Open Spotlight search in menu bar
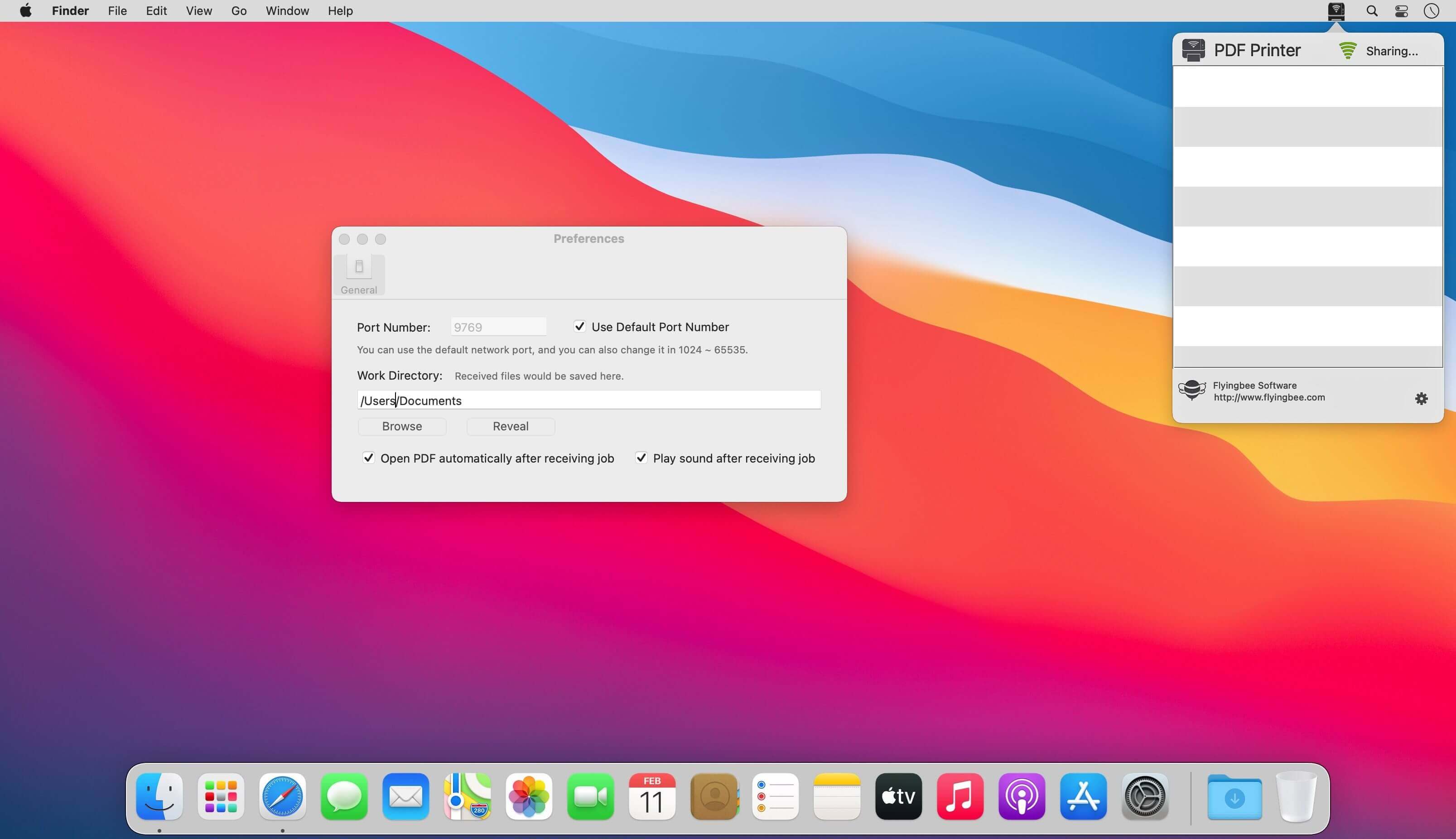Image resolution: width=1456 pixels, height=839 pixels. 1372,11
